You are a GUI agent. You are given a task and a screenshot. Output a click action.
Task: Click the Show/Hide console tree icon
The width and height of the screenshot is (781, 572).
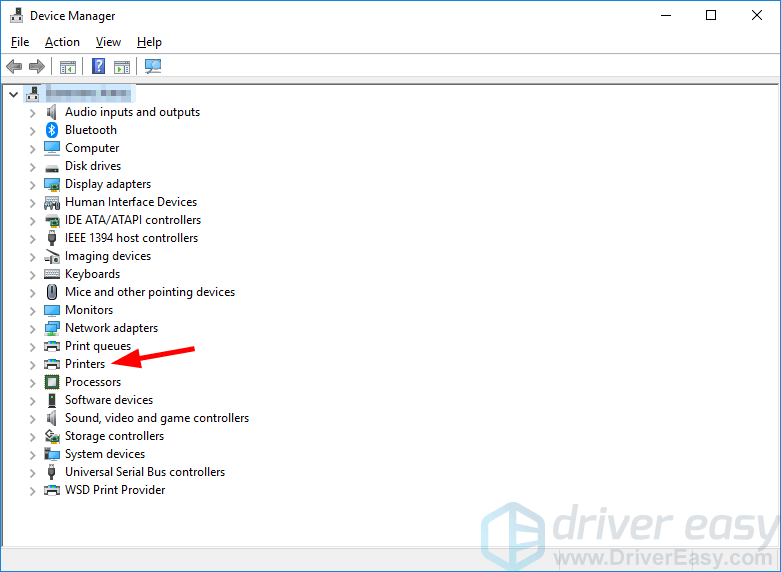[x=68, y=67]
